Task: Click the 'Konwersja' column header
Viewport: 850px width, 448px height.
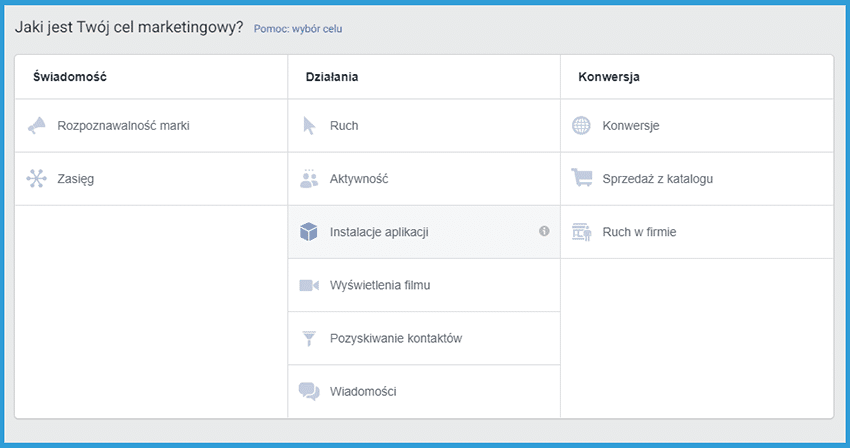Action: [609, 76]
